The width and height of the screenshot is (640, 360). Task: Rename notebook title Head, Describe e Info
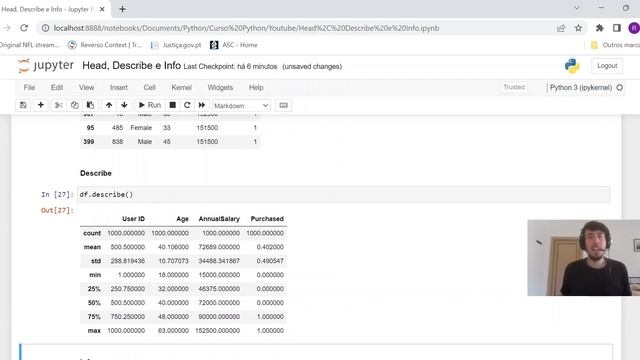131,66
